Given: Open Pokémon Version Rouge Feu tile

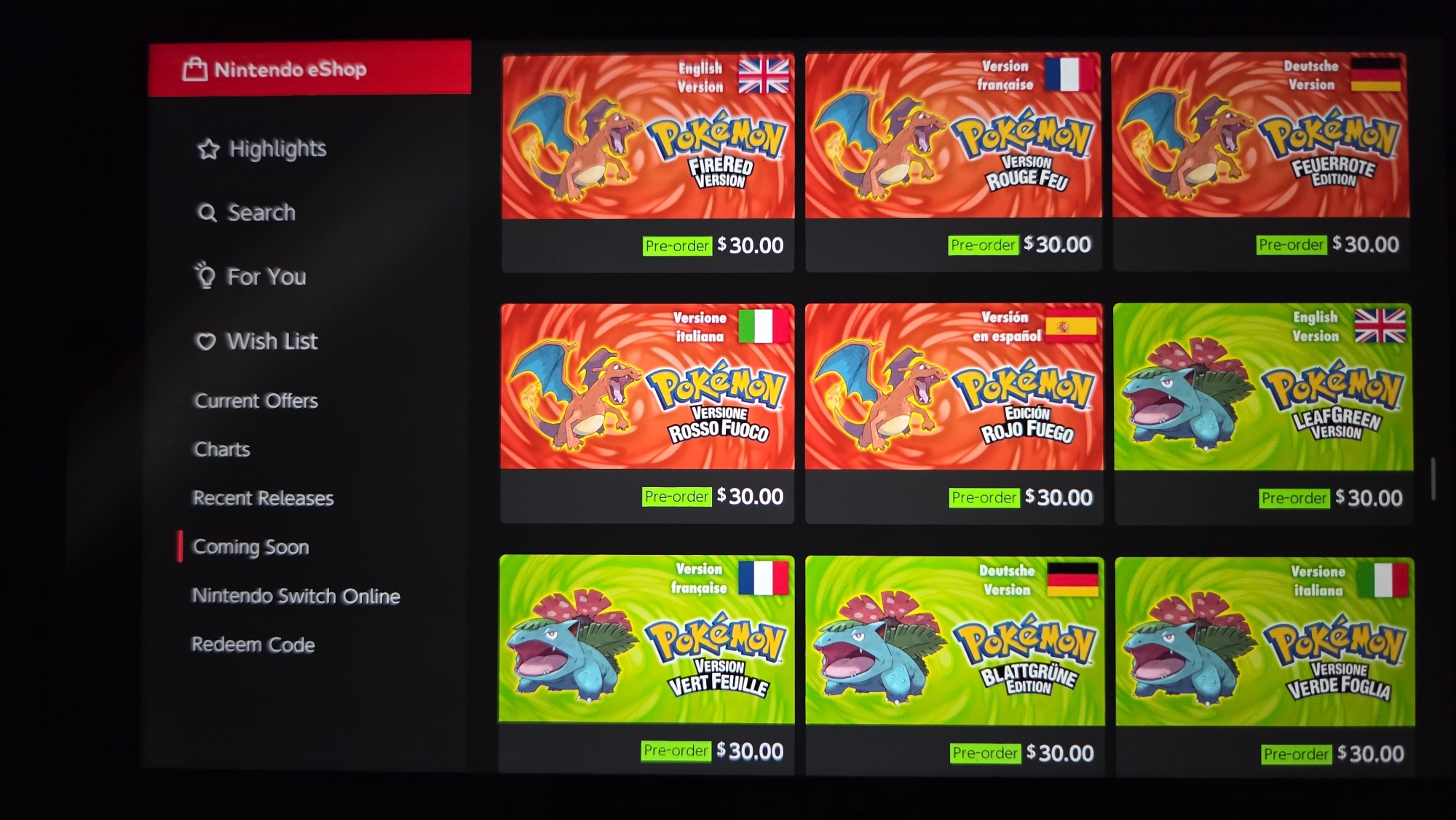Looking at the screenshot, I should (954, 162).
